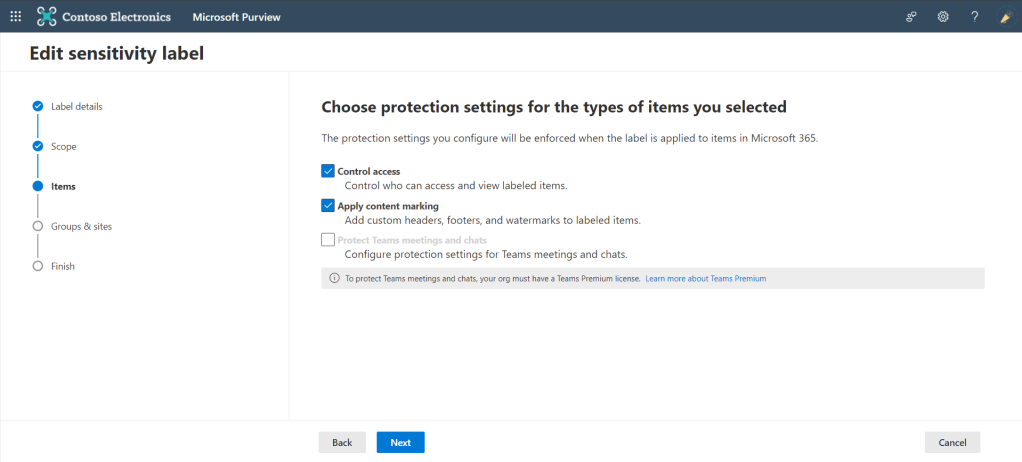The height and width of the screenshot is (462, 1022).
Task: Open the help question mark icon
Action: (974, 17)
